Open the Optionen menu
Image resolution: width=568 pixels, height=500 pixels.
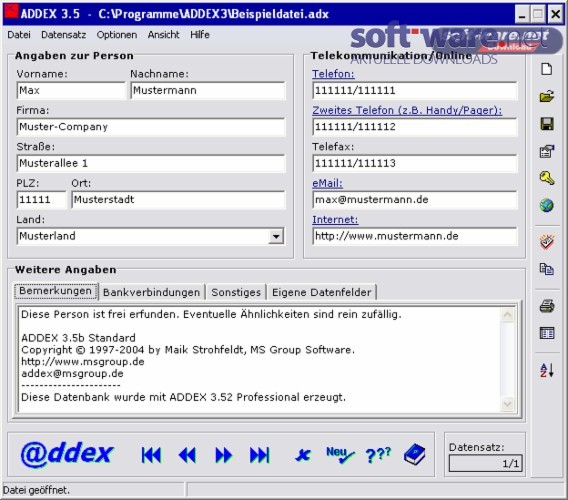tap(117, 35)
